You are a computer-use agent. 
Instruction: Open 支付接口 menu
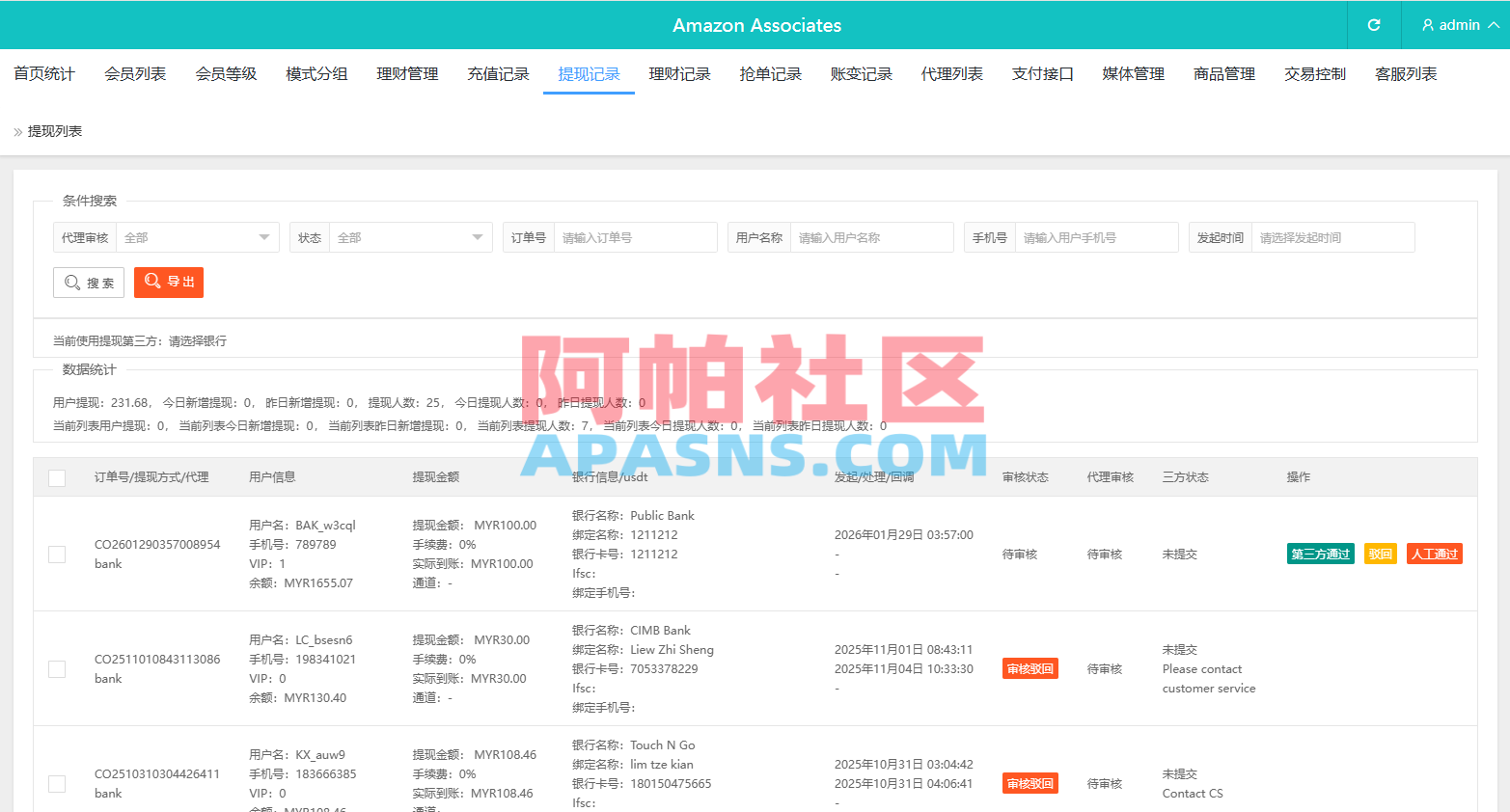coord(1042,74)
